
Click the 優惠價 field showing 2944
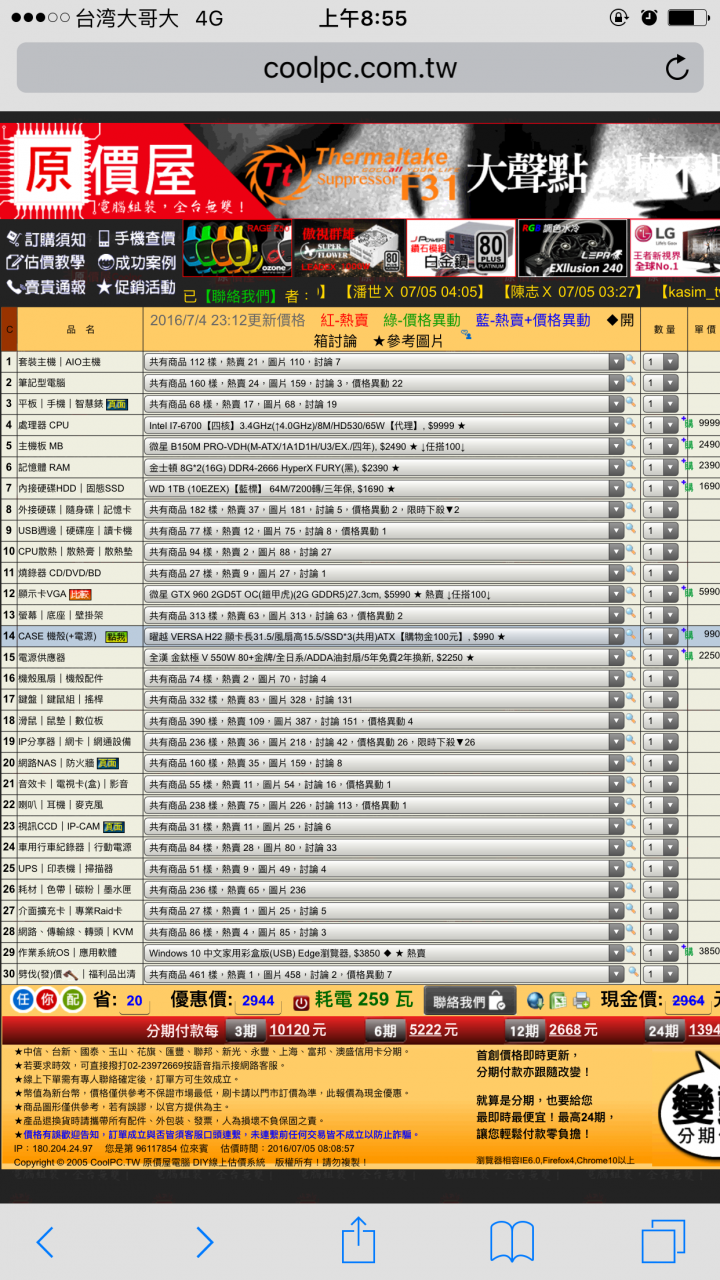pos(258,1001)
